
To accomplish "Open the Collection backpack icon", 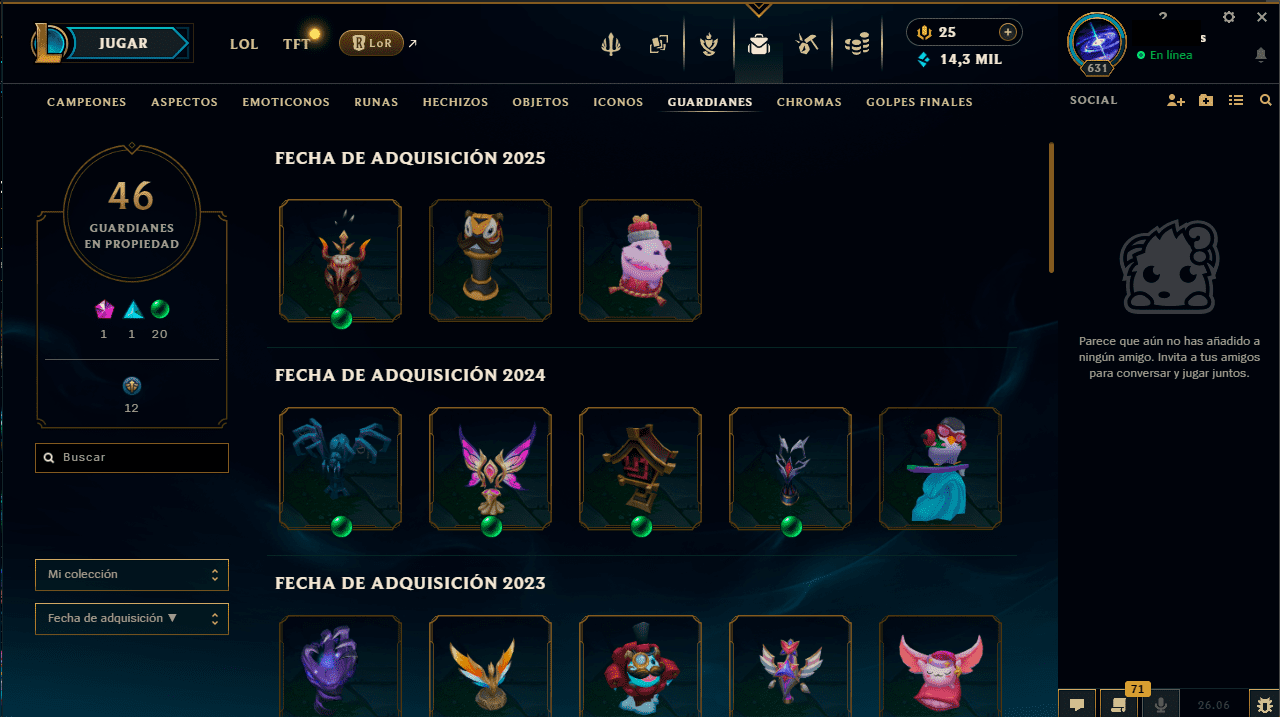I will tap(759, 44).
